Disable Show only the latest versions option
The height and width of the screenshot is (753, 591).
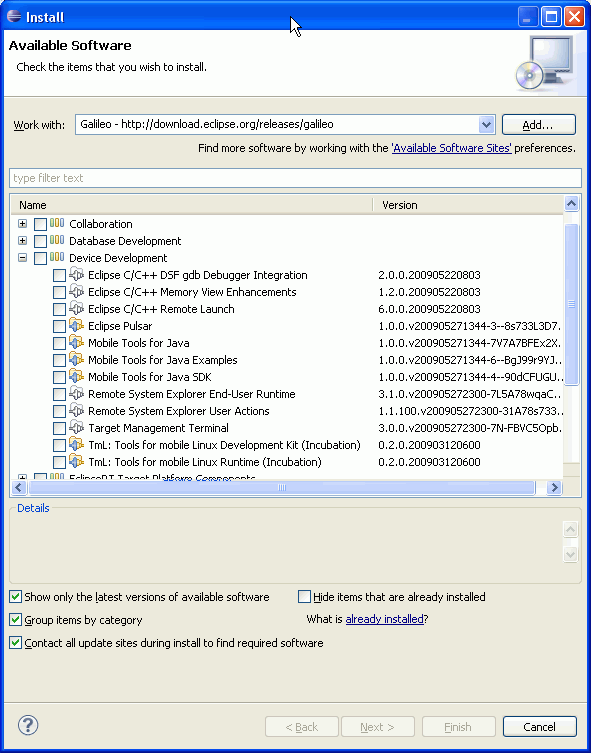pos(16,597)
